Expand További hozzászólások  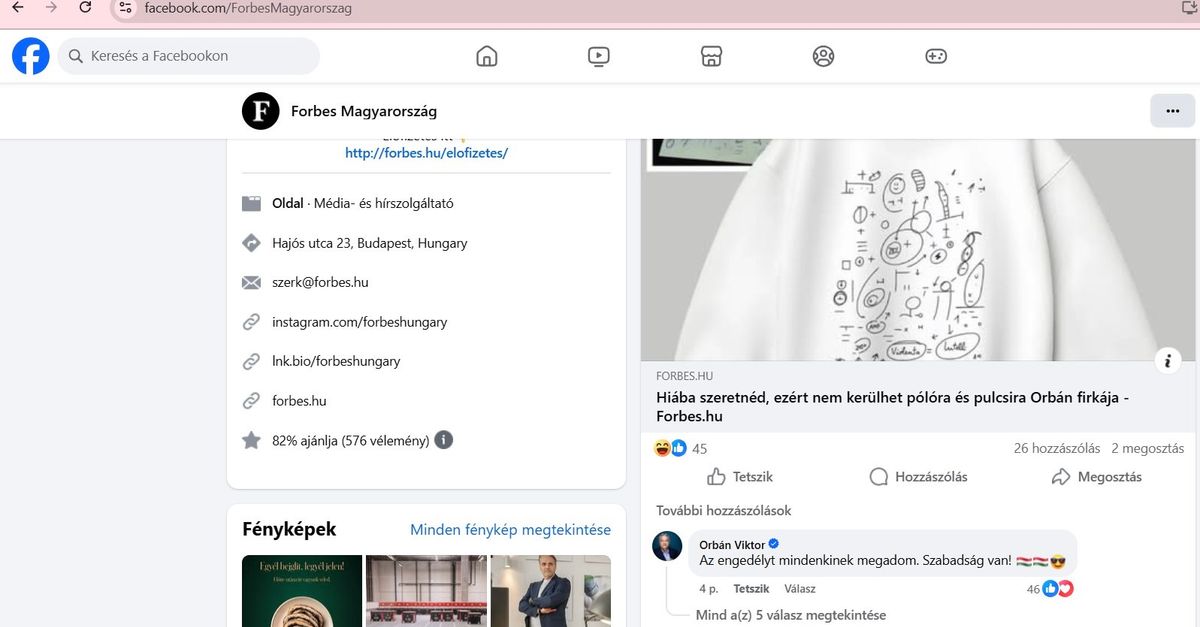724,510
